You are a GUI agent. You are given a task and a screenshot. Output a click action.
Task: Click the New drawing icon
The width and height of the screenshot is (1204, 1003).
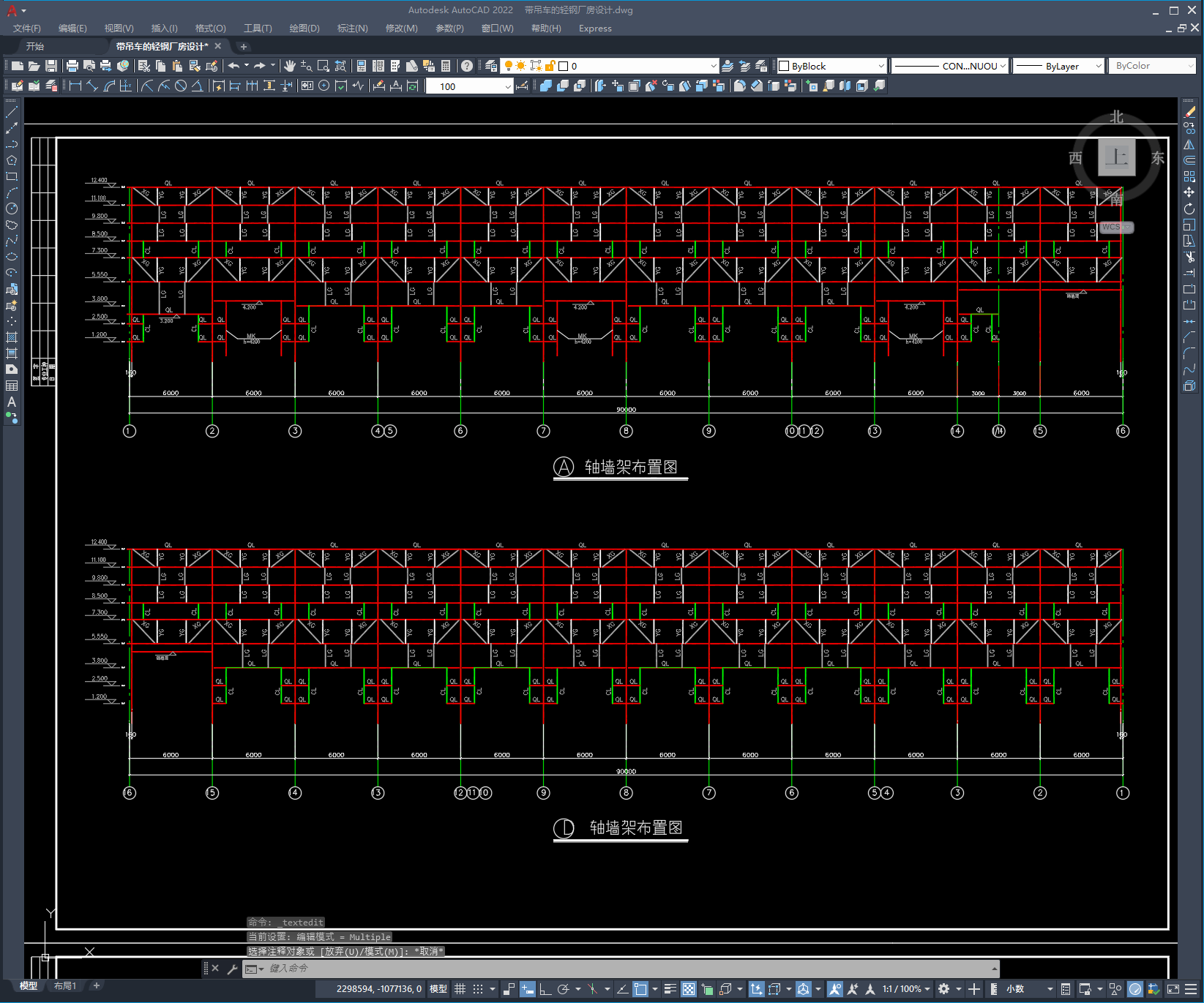(x=17, y=66)
